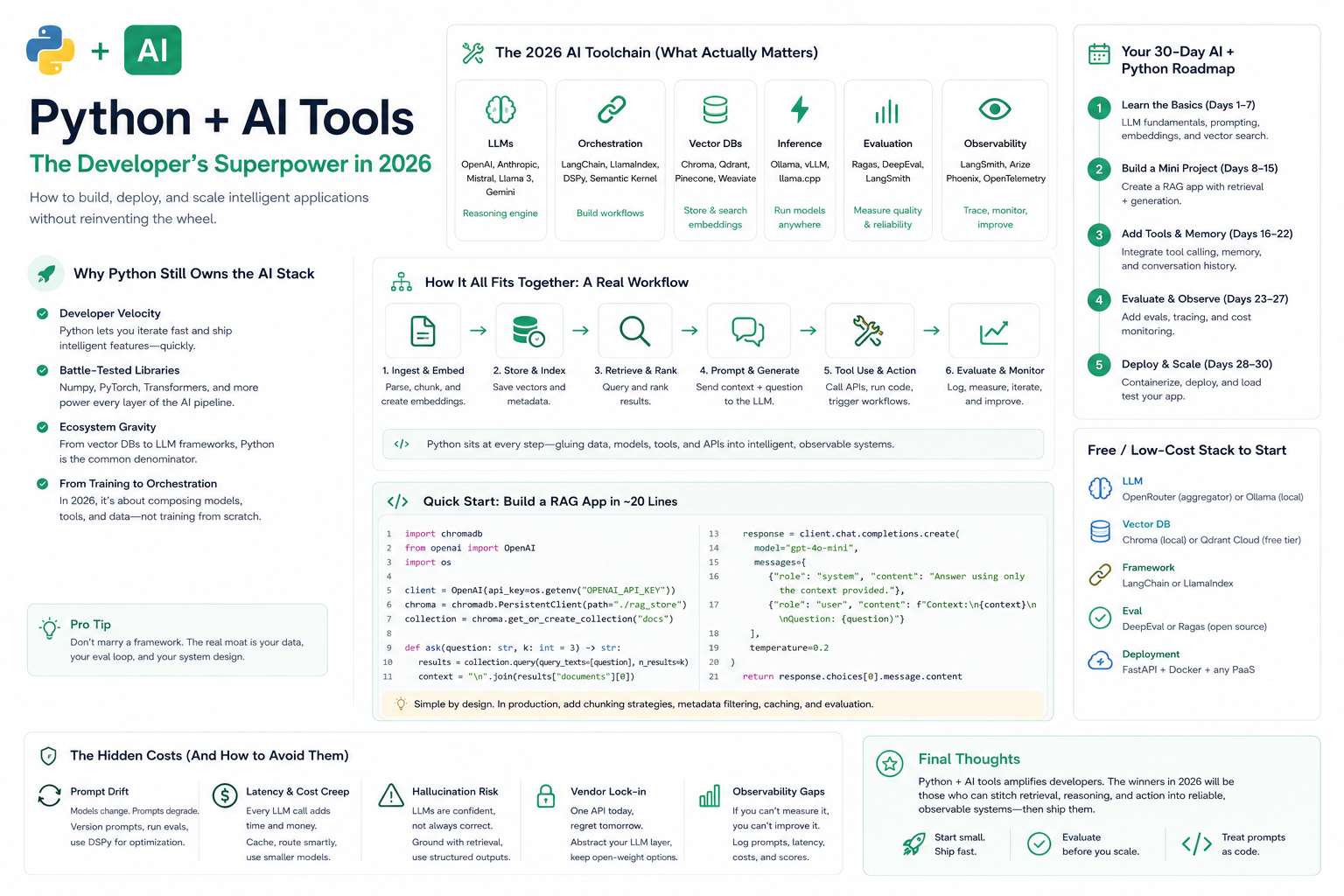Click the code brackets icon by Quick Start
The image size is (1344, 896).
(x=397, y=501)
